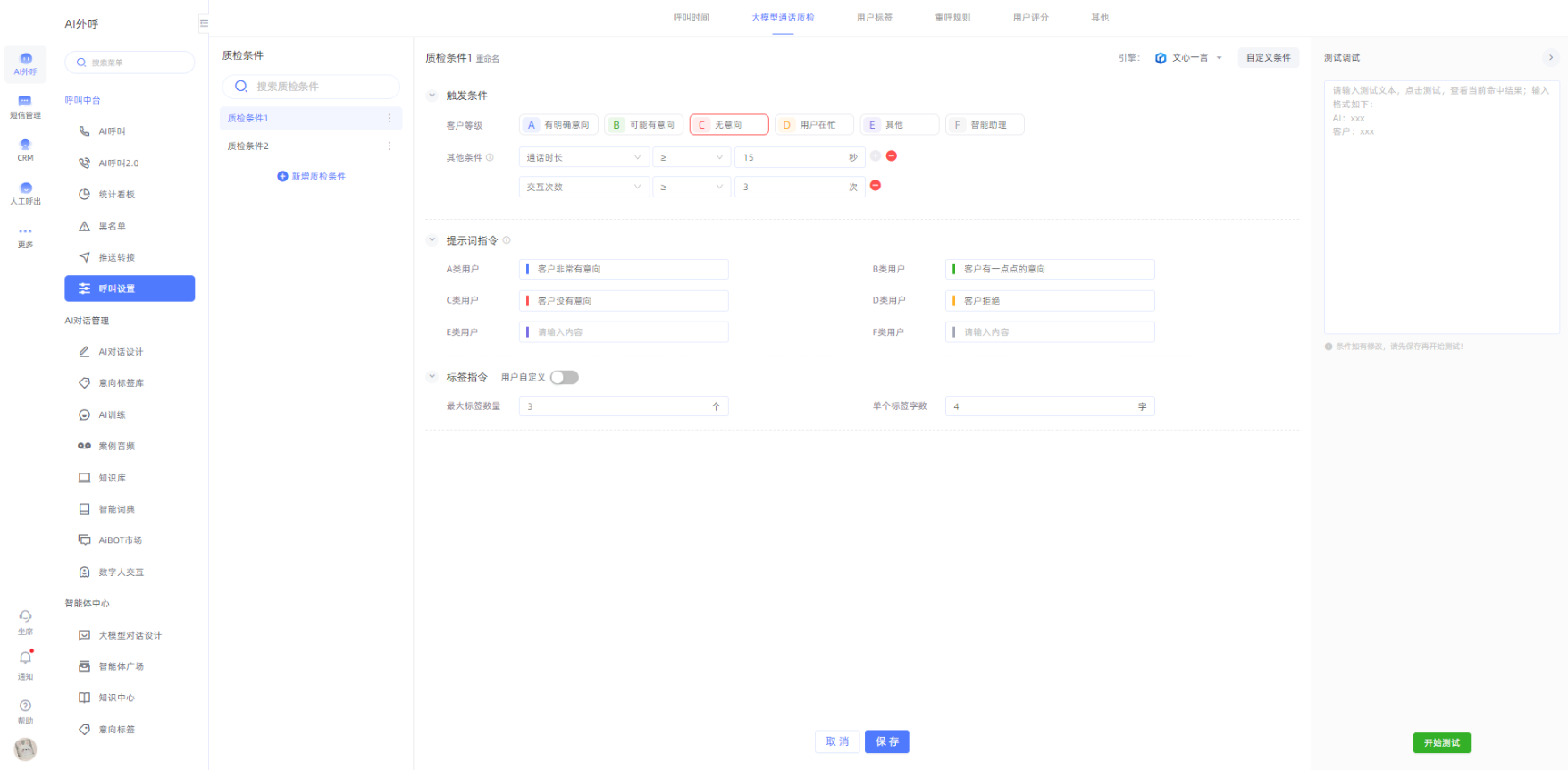Switch to the 用户标签 tab

pyautogui.click(x=874, y=18)
